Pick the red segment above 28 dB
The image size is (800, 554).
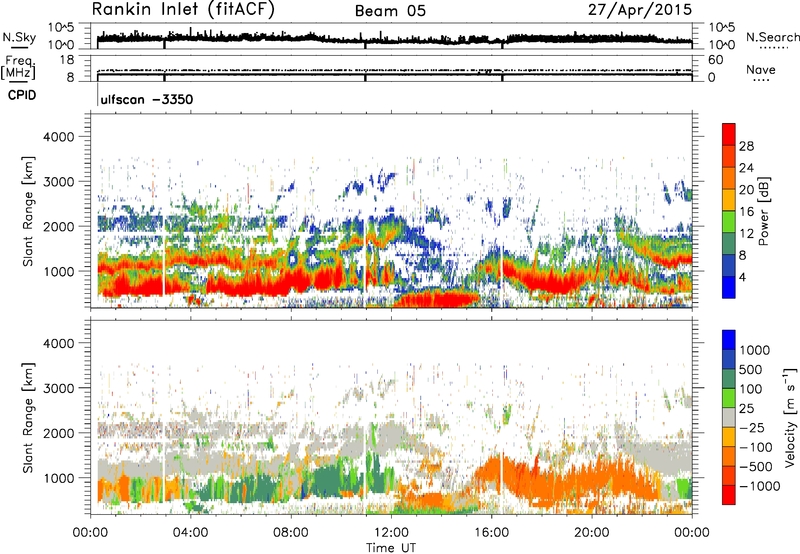click(x=729, y=135)
